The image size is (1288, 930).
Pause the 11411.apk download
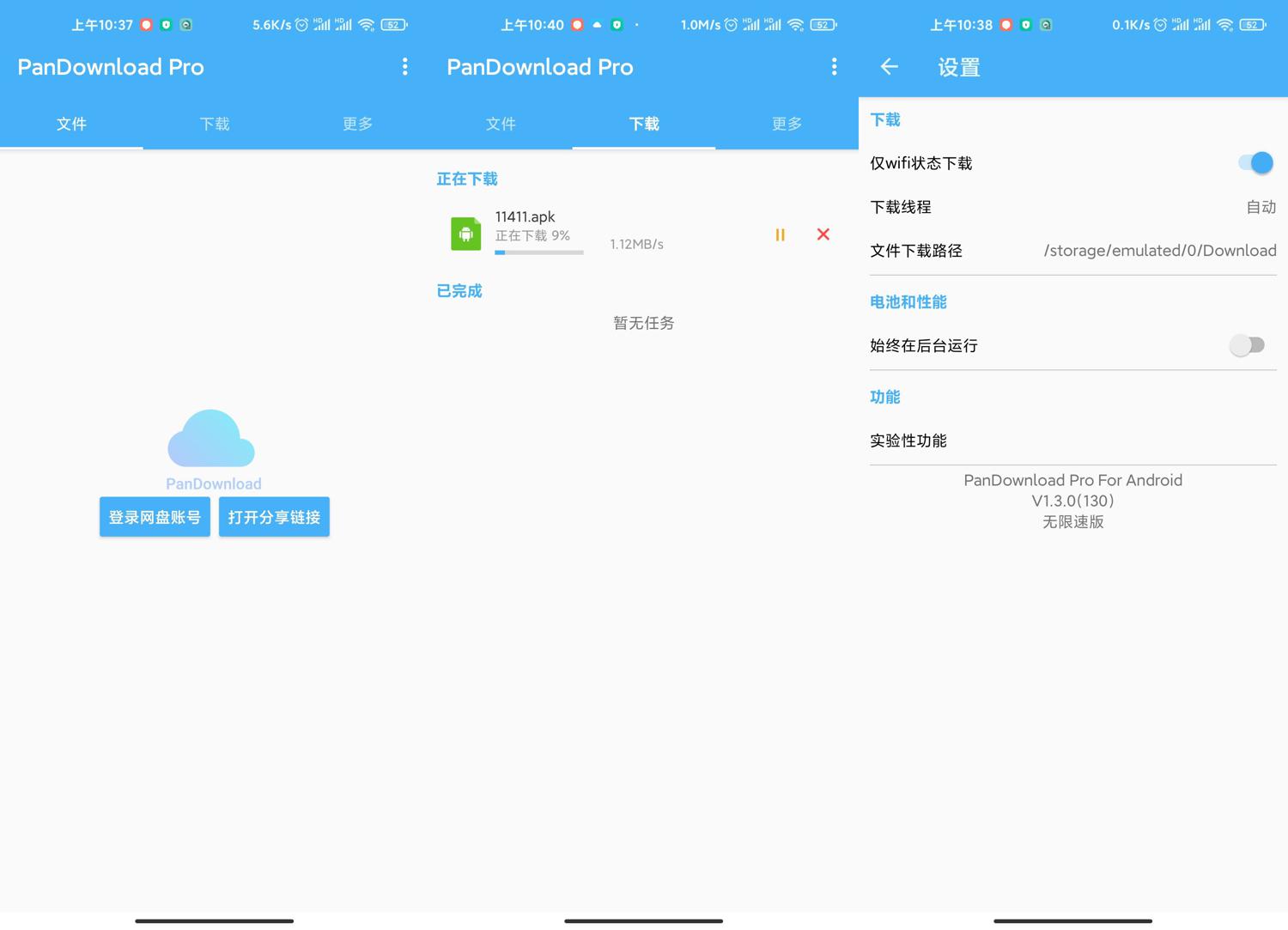[x=780, y=234]
